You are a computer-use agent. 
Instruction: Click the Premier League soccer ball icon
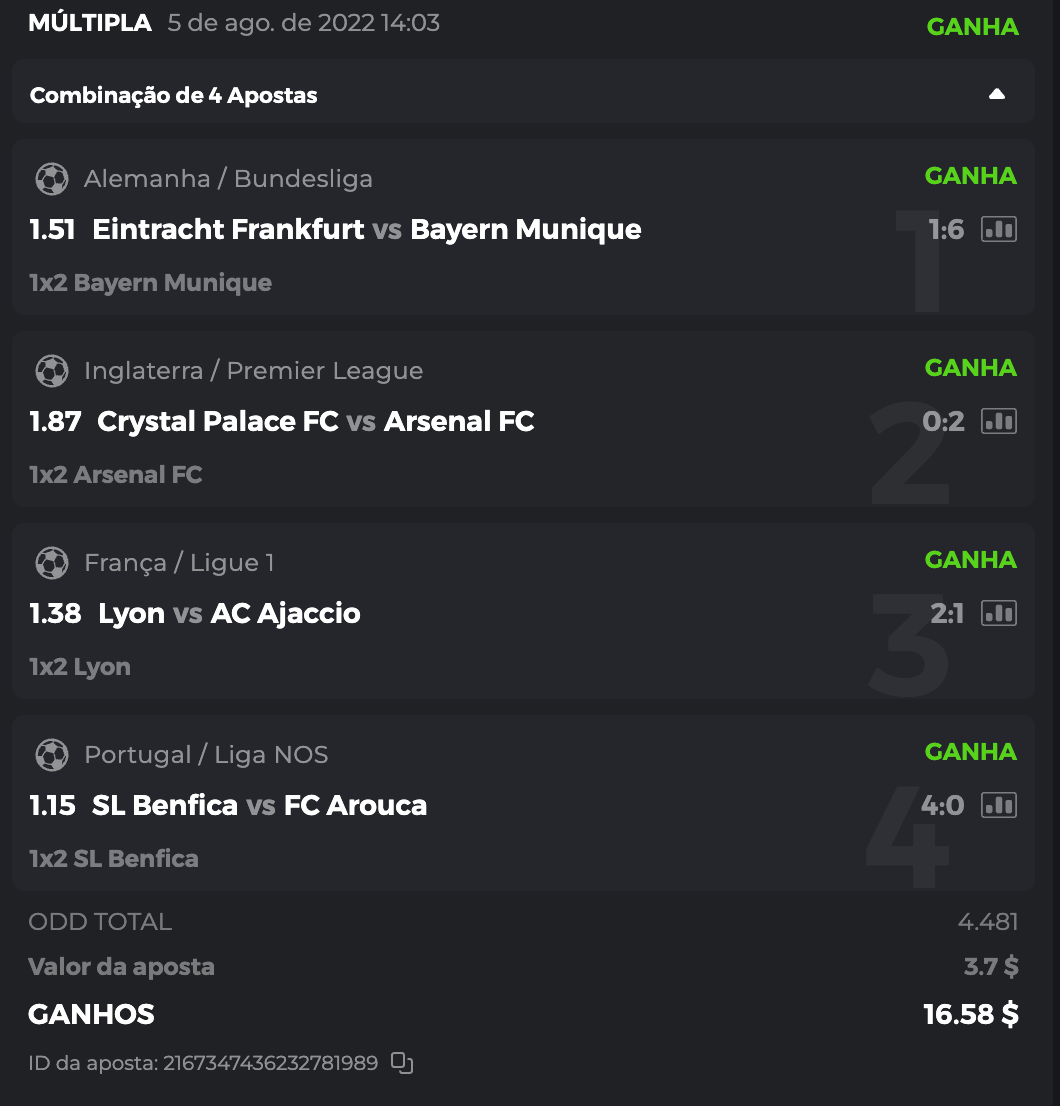coord(51,371)
